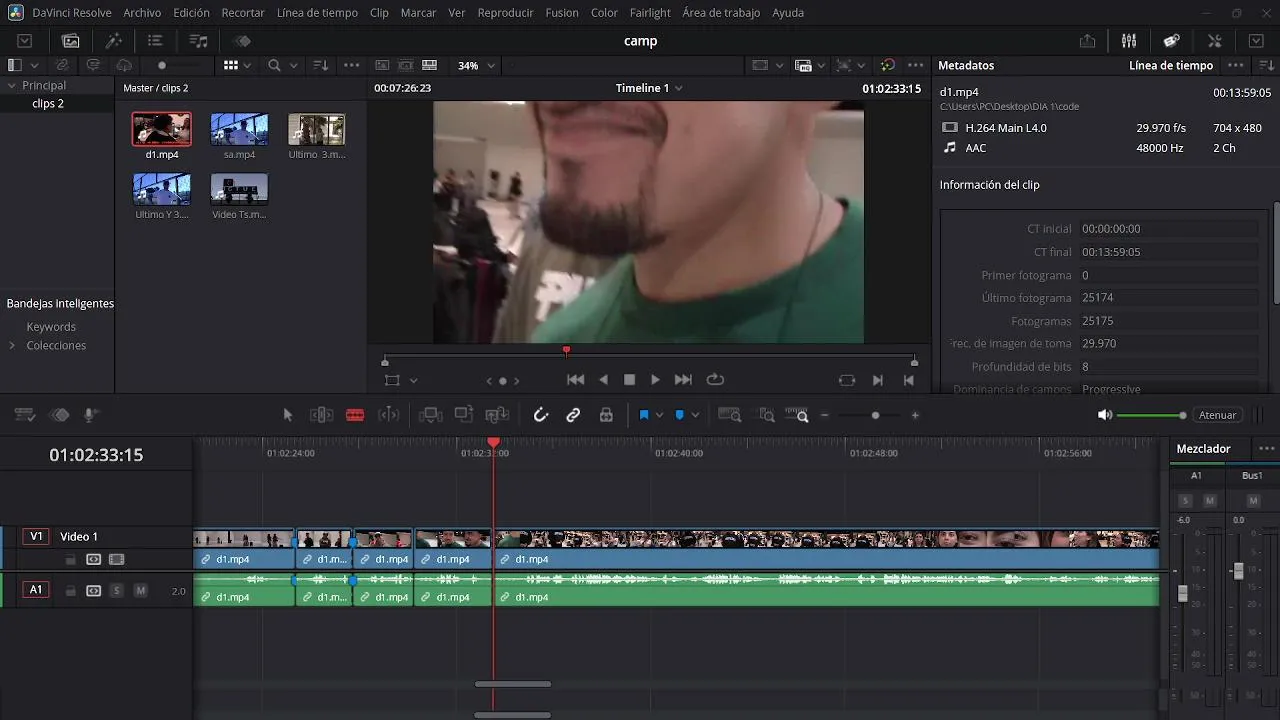1280x720 pixels.
Task: Click the Overwrite Clip icon
Action: [464, 415]
